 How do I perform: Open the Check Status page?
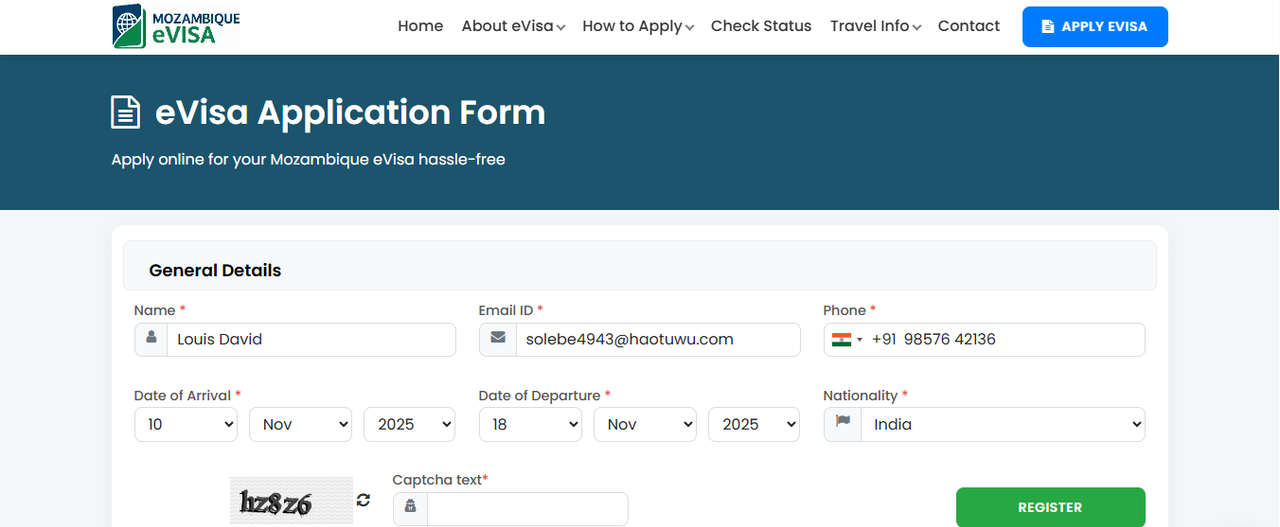[761, 26]
